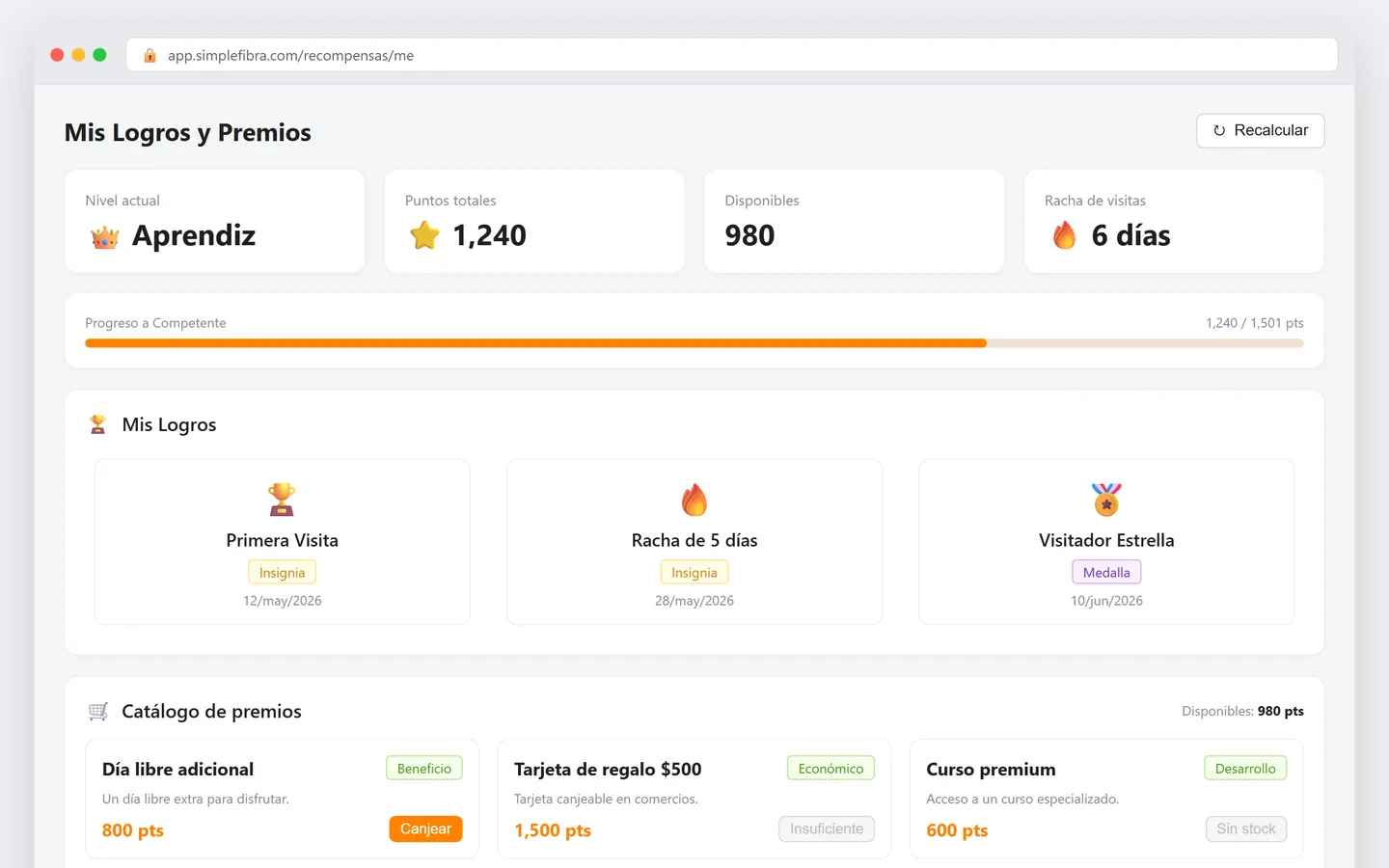Click the Recalcular button

tap(1261, 130)
